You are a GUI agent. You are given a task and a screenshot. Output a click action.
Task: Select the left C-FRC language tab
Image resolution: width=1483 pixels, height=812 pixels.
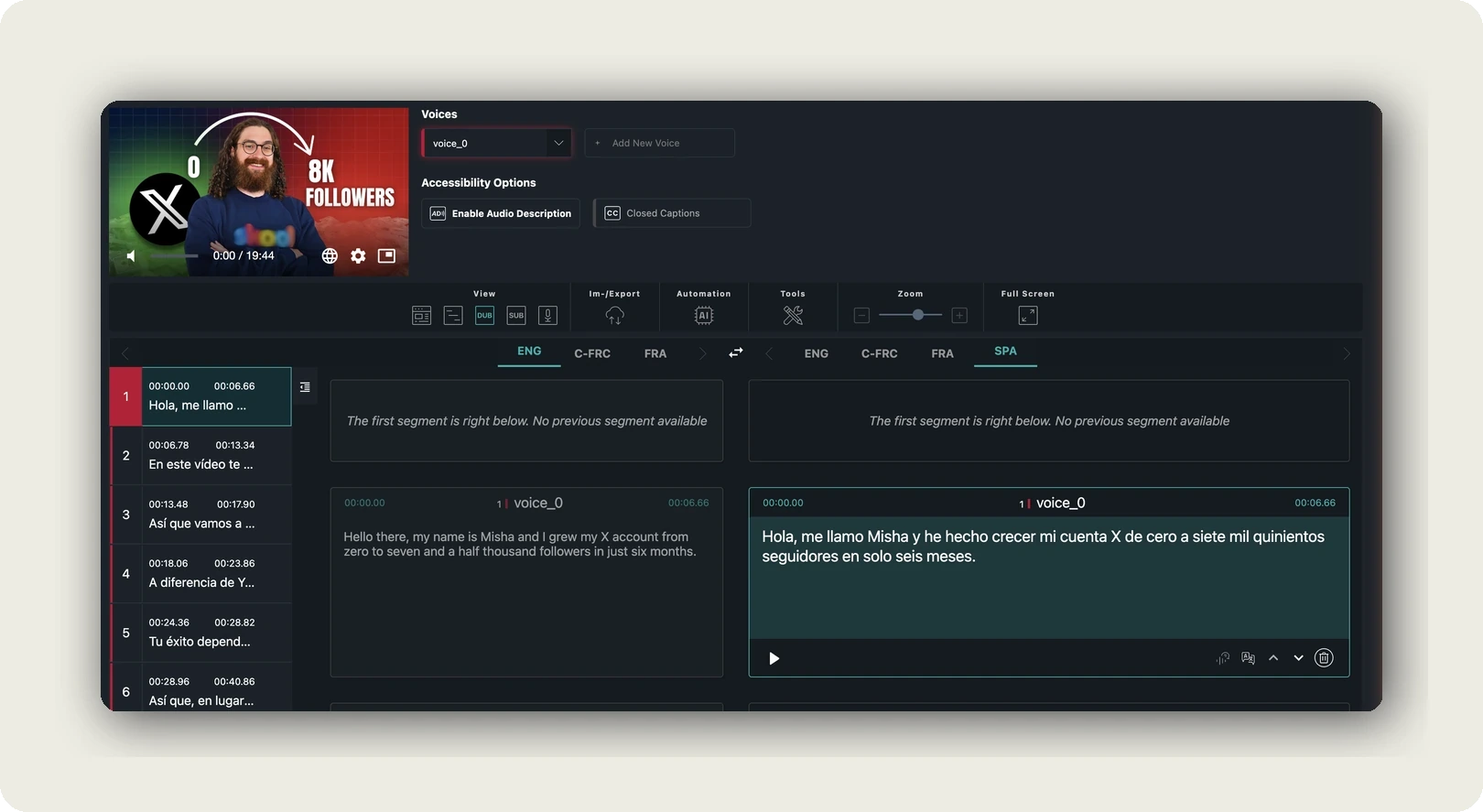click(592, 353)
